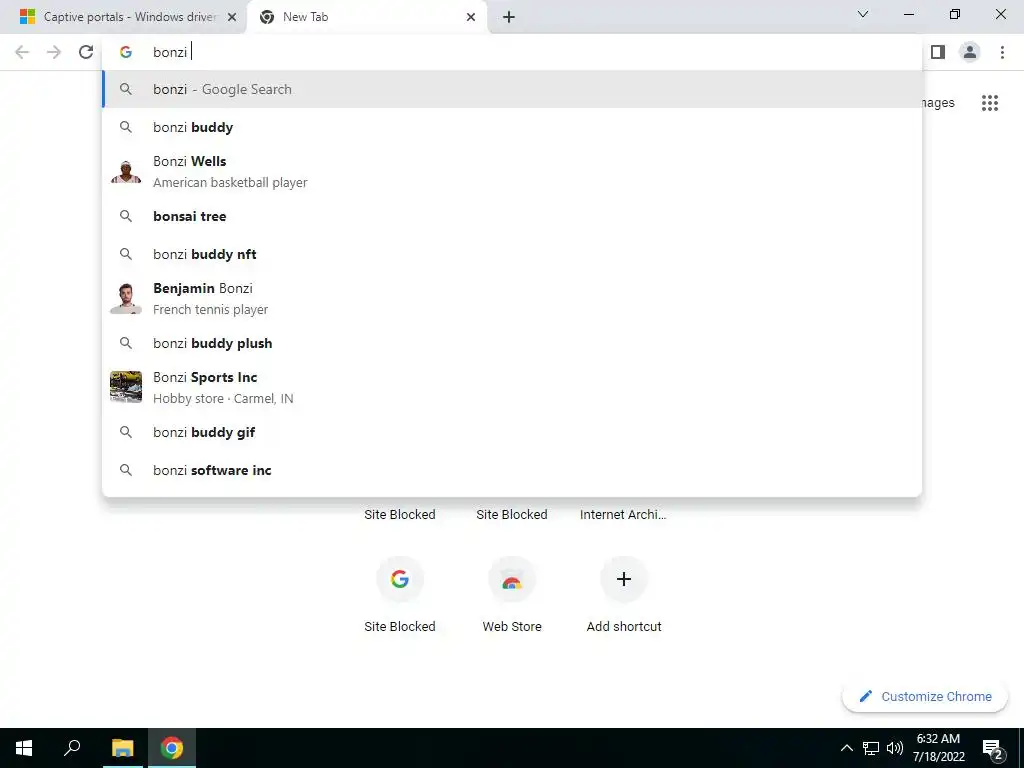Close the New Tab tab
1024x768 pixels.
point(471,17)
